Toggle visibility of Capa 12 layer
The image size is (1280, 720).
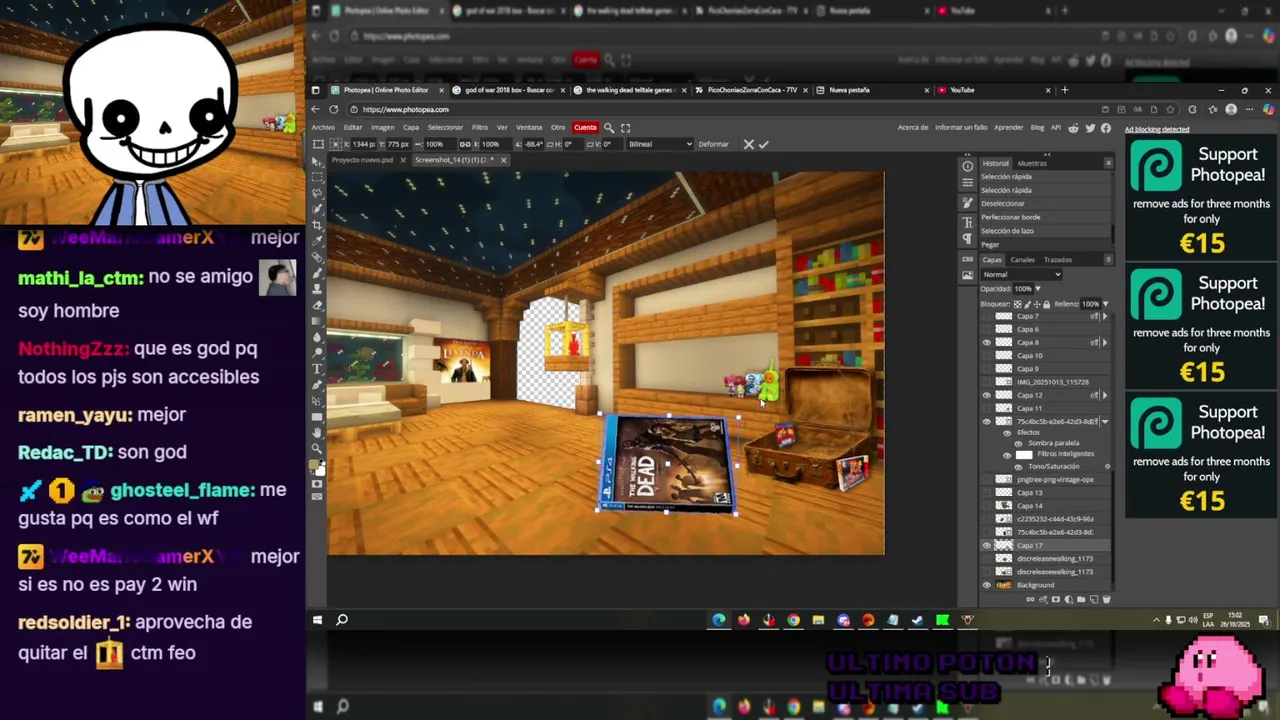click(x=986, y=395)
